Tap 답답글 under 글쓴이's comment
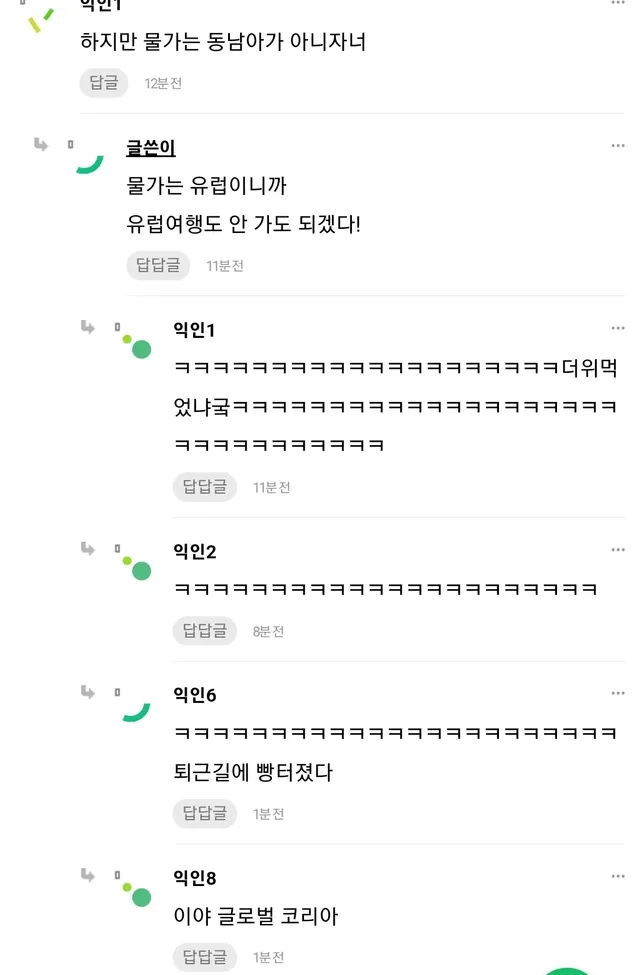This screenshot has height=975, width=640. pyautogui.click(x=158, y=265)
